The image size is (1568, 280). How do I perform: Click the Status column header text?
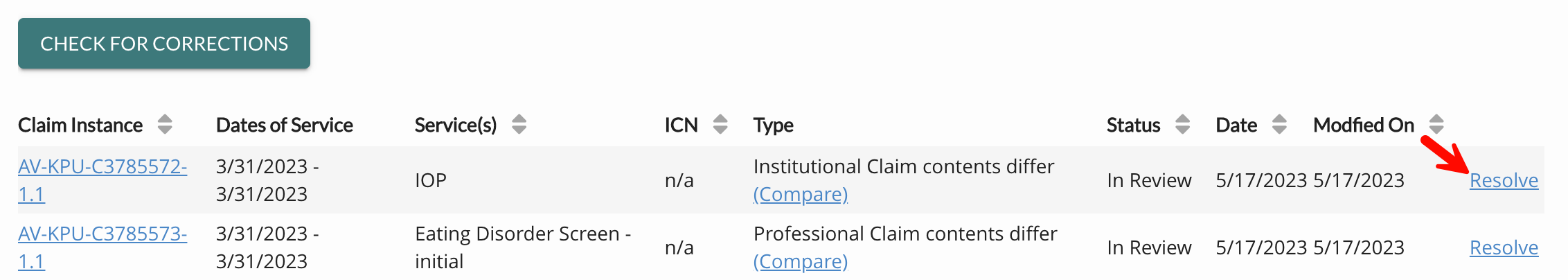click(x=1133, y=125)
